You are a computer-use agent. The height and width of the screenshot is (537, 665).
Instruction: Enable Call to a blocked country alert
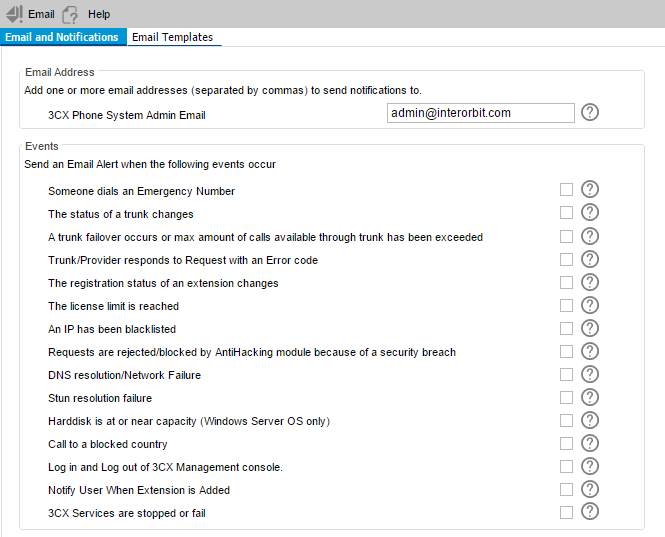pyautogui.click(x=566, y=444)
